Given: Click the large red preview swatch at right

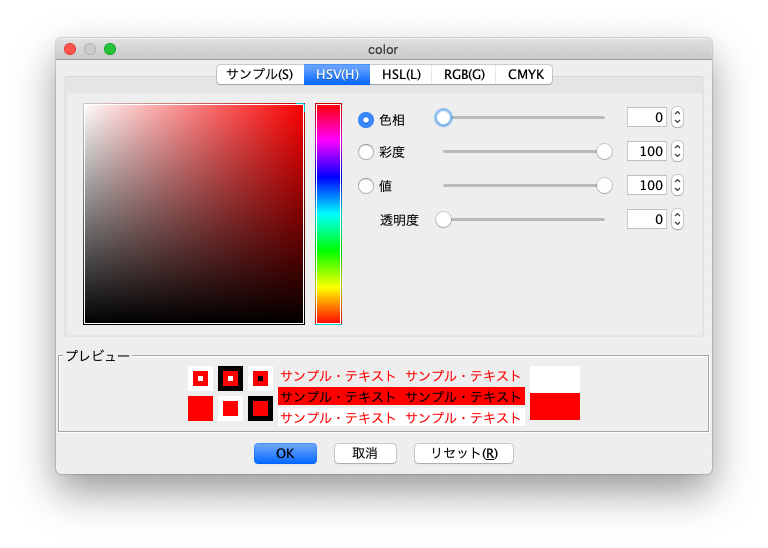Looking at the screenshot, I should tap(555, 406).
